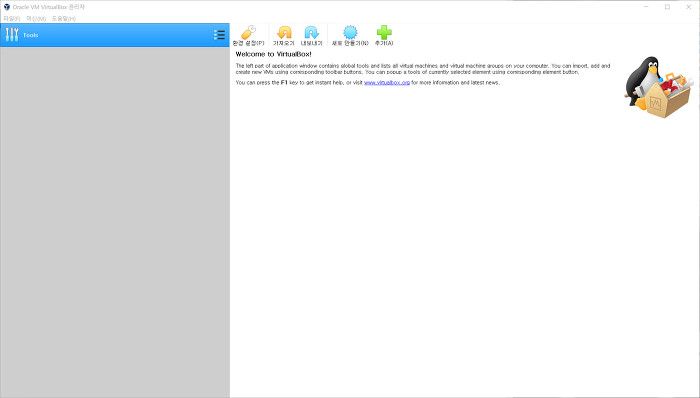Open the Machine (머신) menu
Viewport: 700px width, 398px height.
pyautogui.click(x=36, y=19)
